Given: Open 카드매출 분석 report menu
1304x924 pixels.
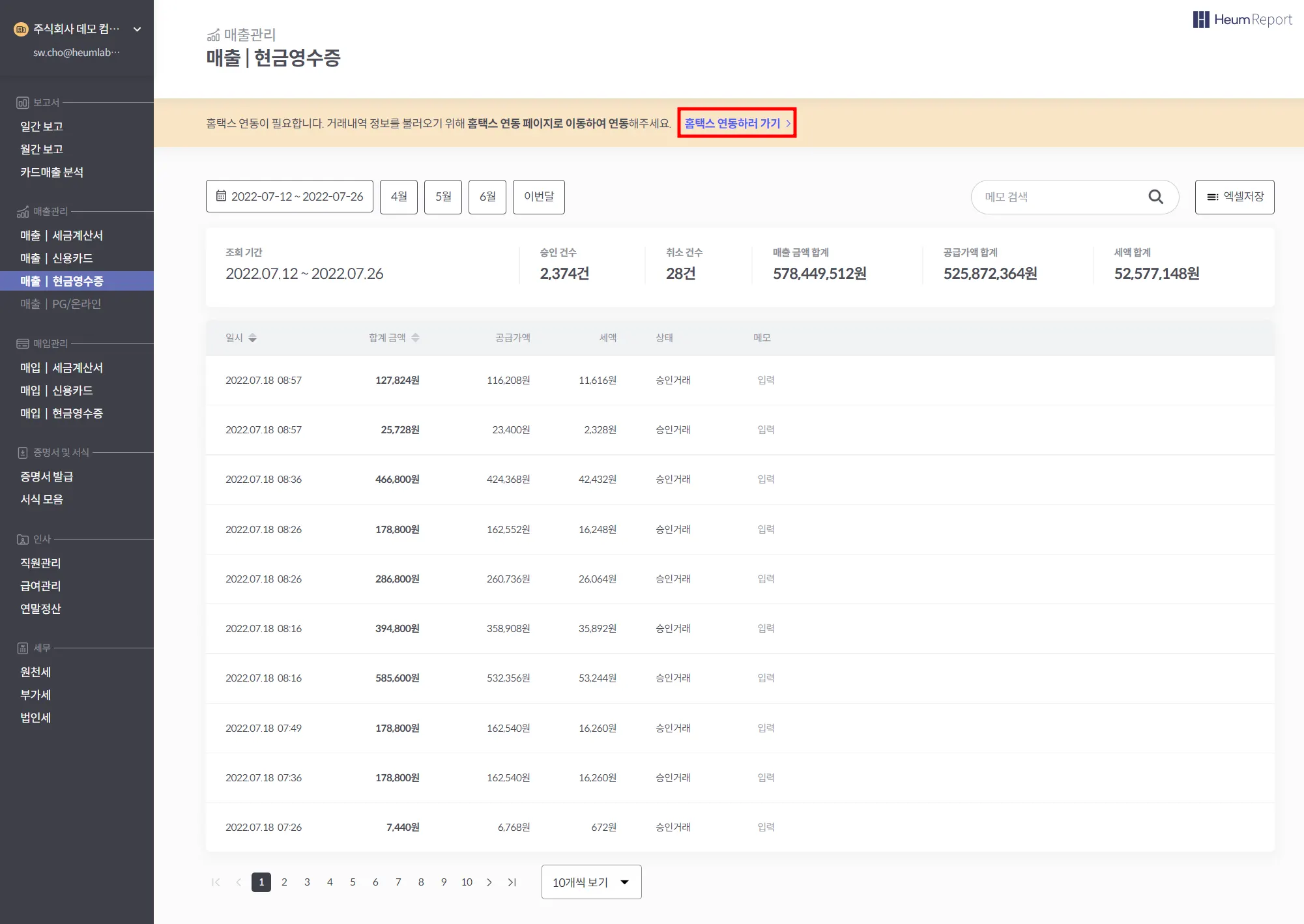Looking at the screenshot, I should pos(51,172).
